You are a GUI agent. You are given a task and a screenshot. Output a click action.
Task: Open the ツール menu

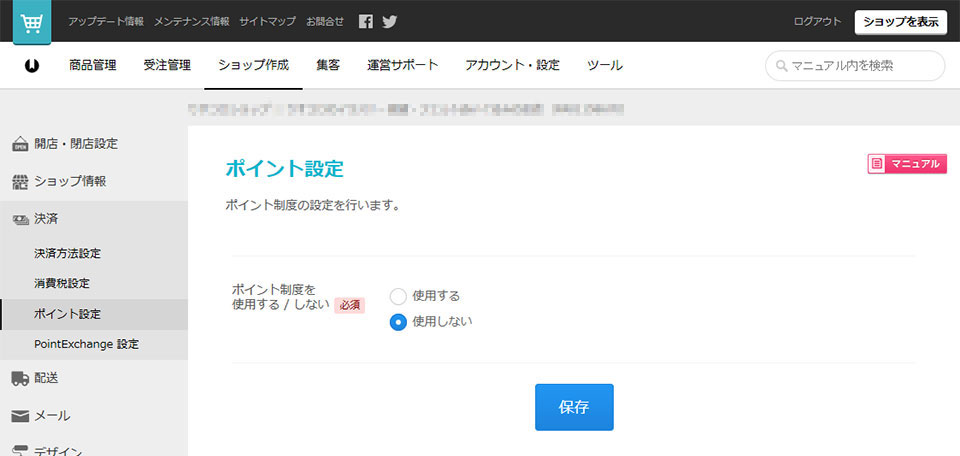tap(604, 65)
